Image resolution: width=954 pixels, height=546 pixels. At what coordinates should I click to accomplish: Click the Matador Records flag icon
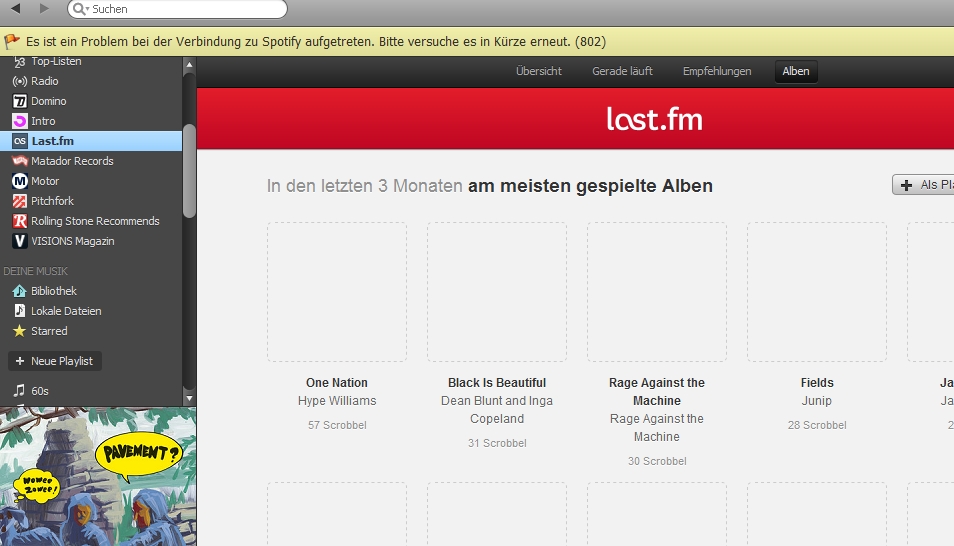tap(19, 161)
